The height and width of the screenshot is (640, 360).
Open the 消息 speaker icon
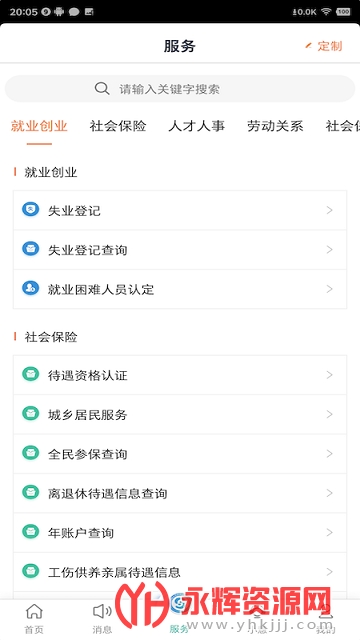point(102,611)
